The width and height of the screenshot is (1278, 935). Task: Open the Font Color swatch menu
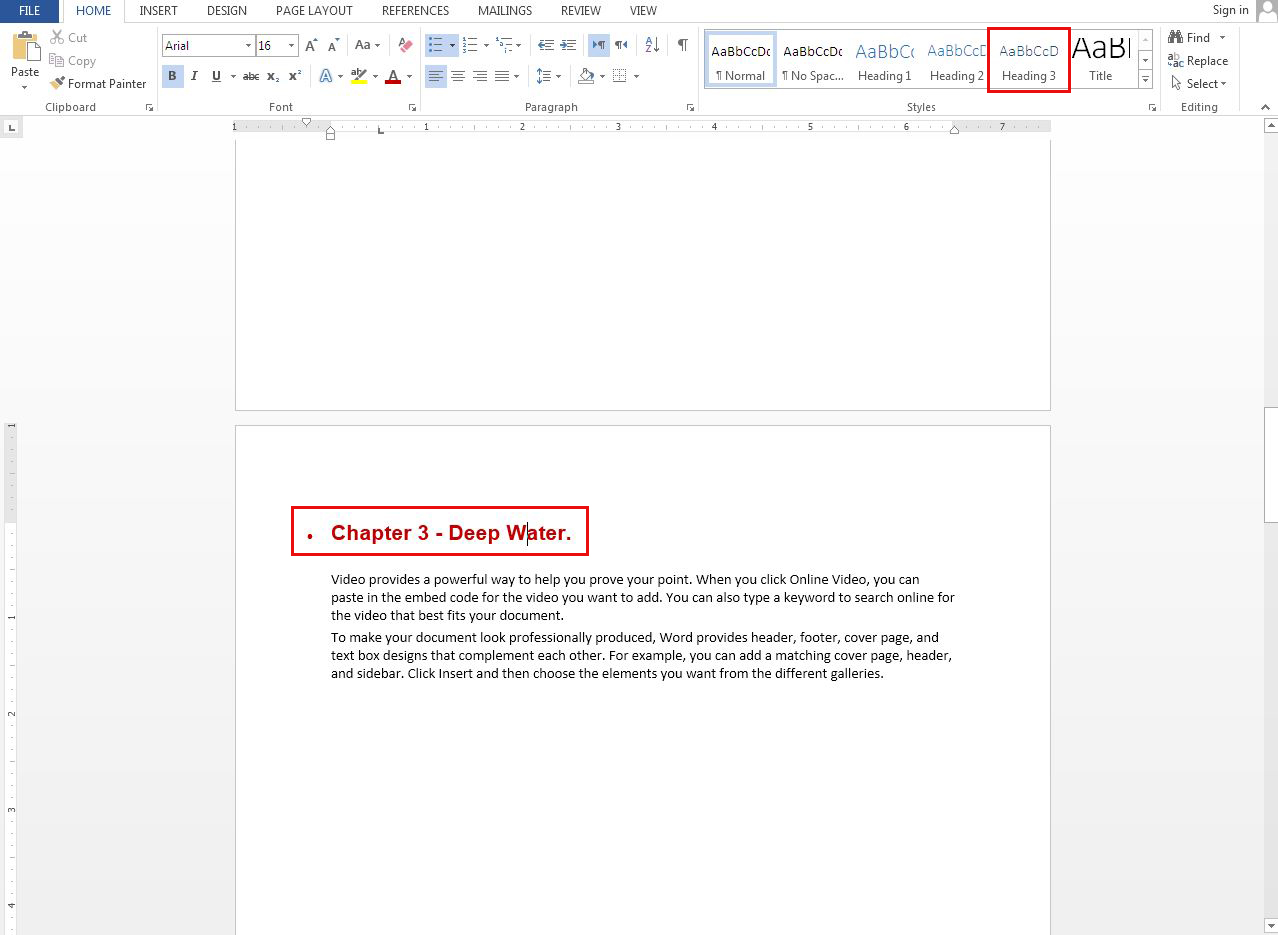[409, 76]
